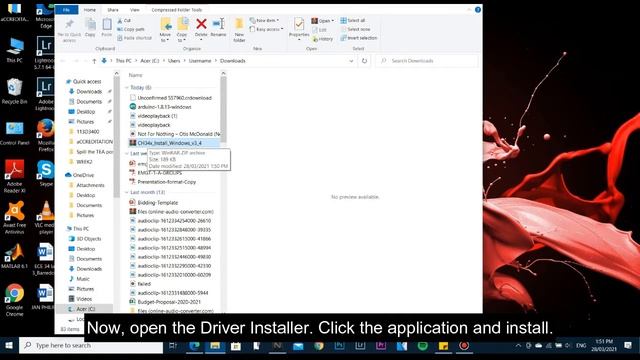Click the Search Downloads field
The height and width of the screenshot is (360, 640).
[427, 61]
